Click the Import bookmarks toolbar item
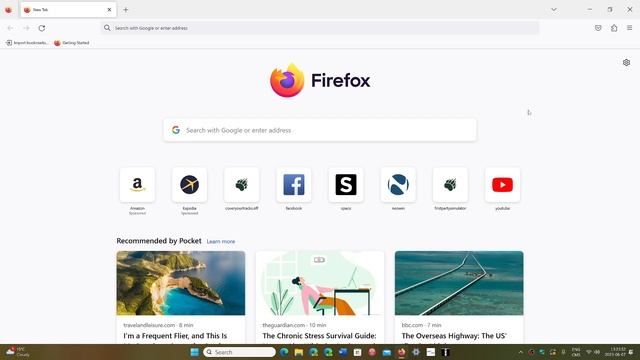640x360 pixels. (x=27, y=43)
